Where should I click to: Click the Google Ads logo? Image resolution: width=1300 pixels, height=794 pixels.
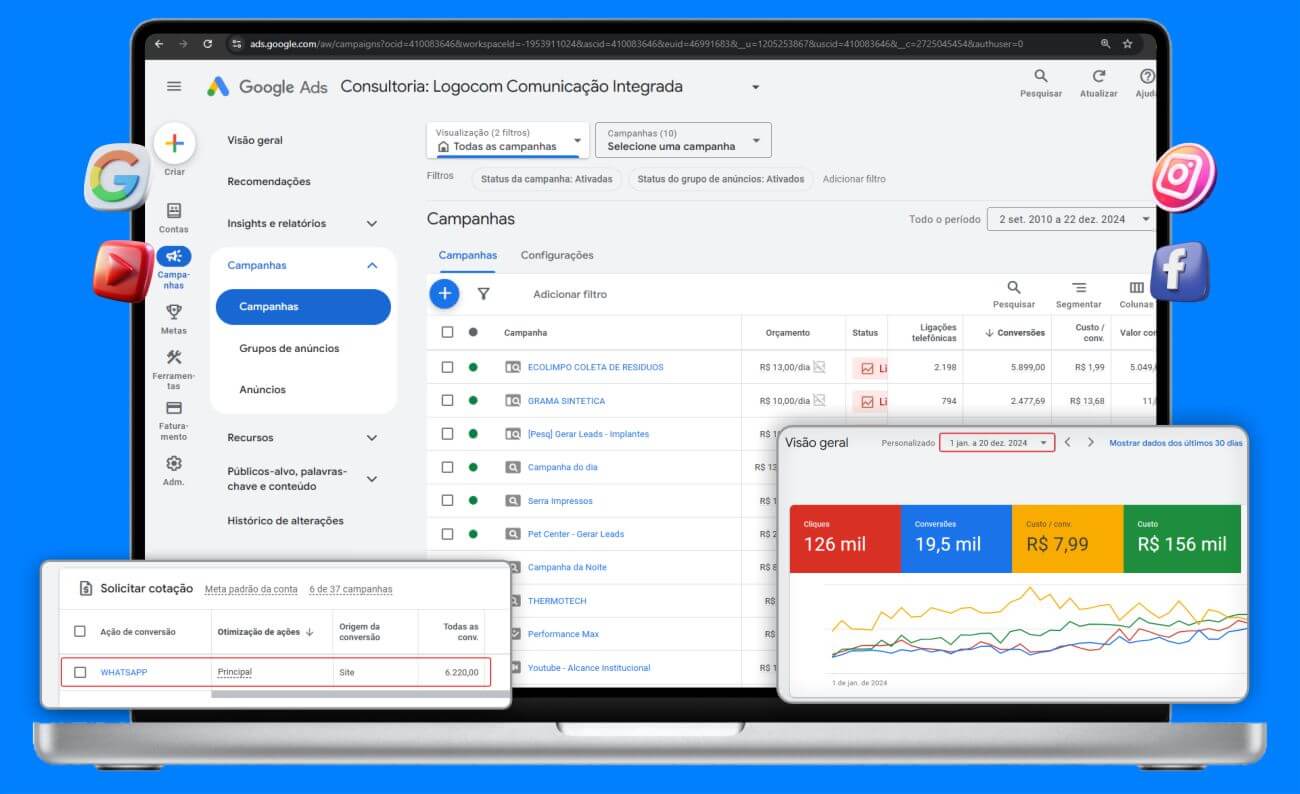click(x=267, y=87)
